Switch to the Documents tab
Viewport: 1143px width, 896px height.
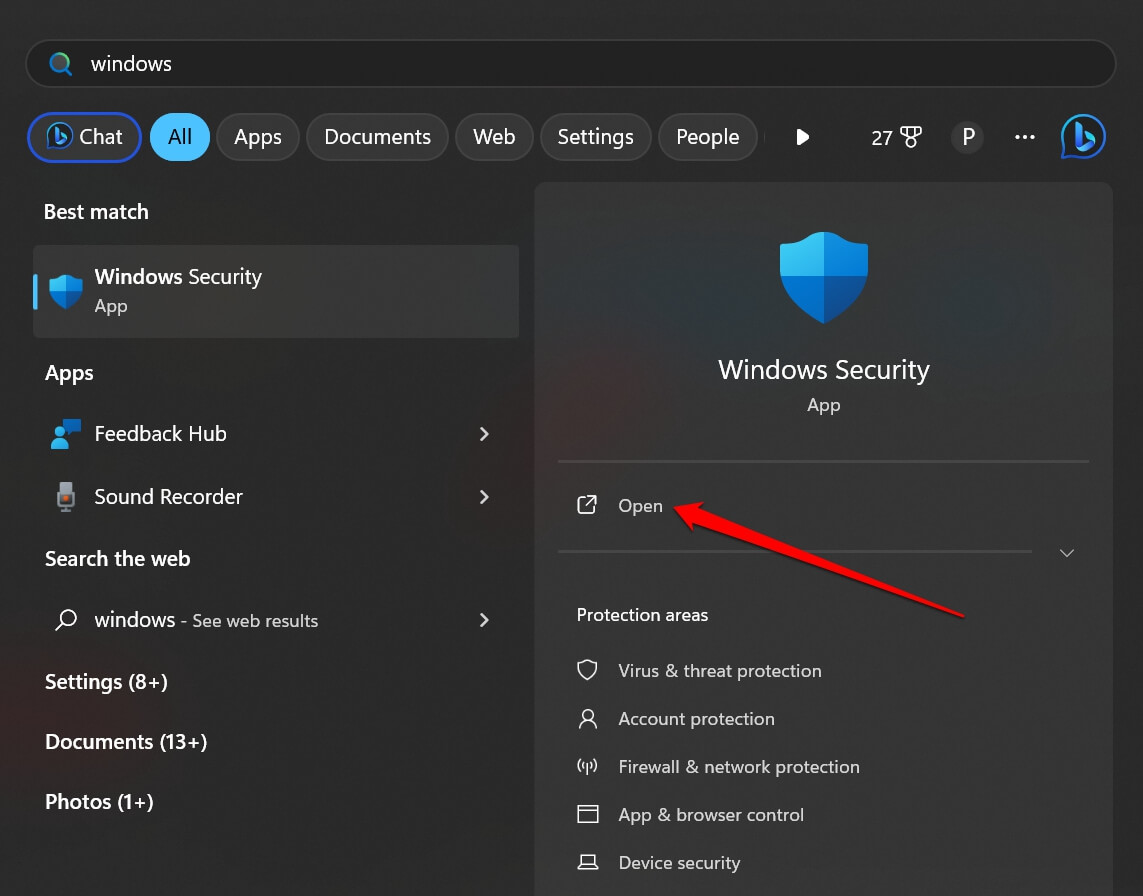click(377, 137)
